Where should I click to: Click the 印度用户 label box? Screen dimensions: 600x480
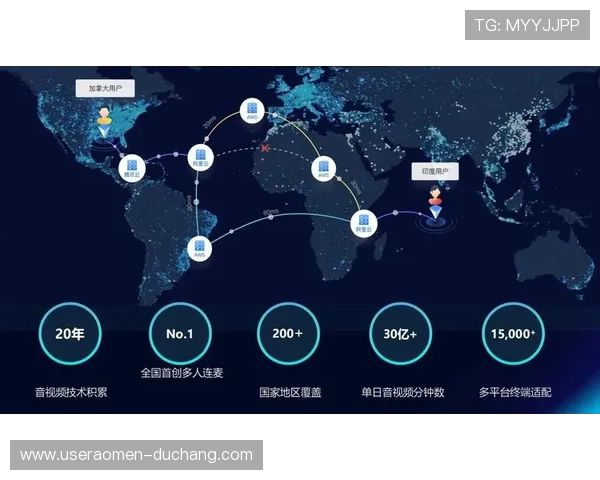pos(435,172)
